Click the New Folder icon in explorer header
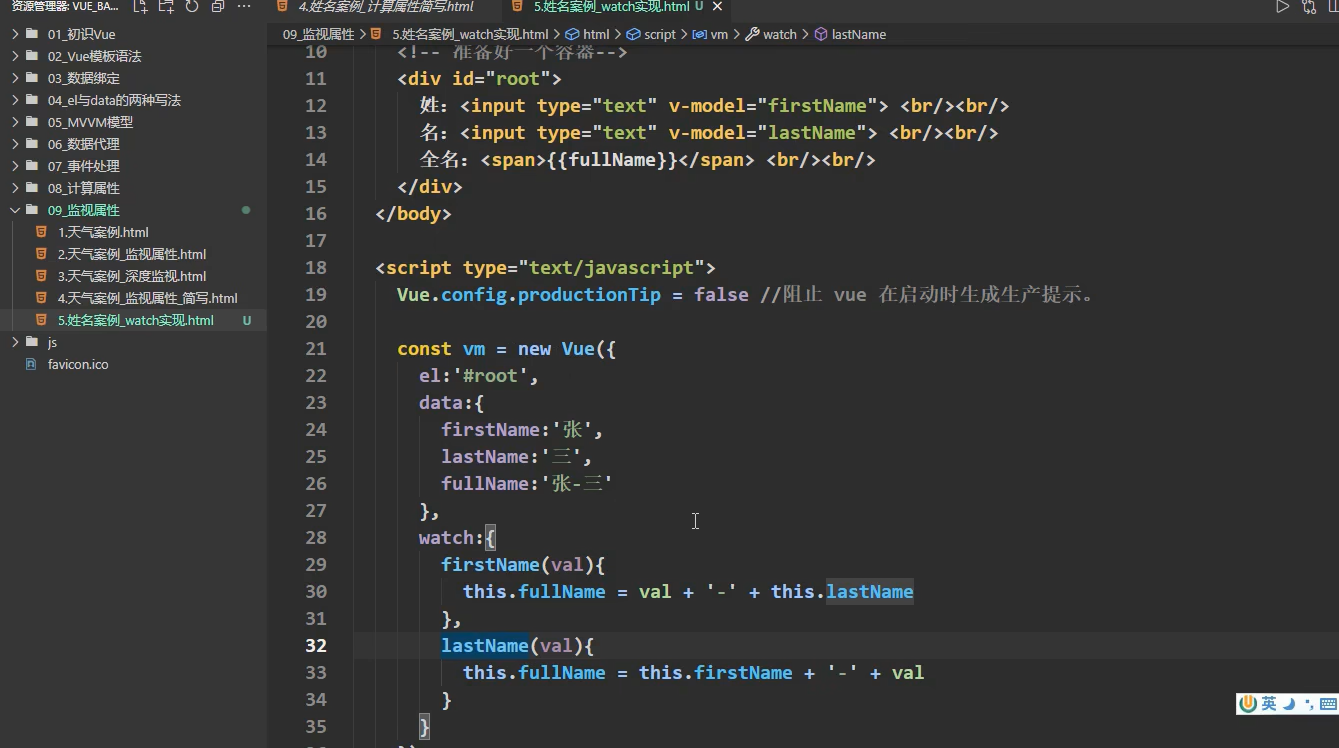 [x=166, y=7]
